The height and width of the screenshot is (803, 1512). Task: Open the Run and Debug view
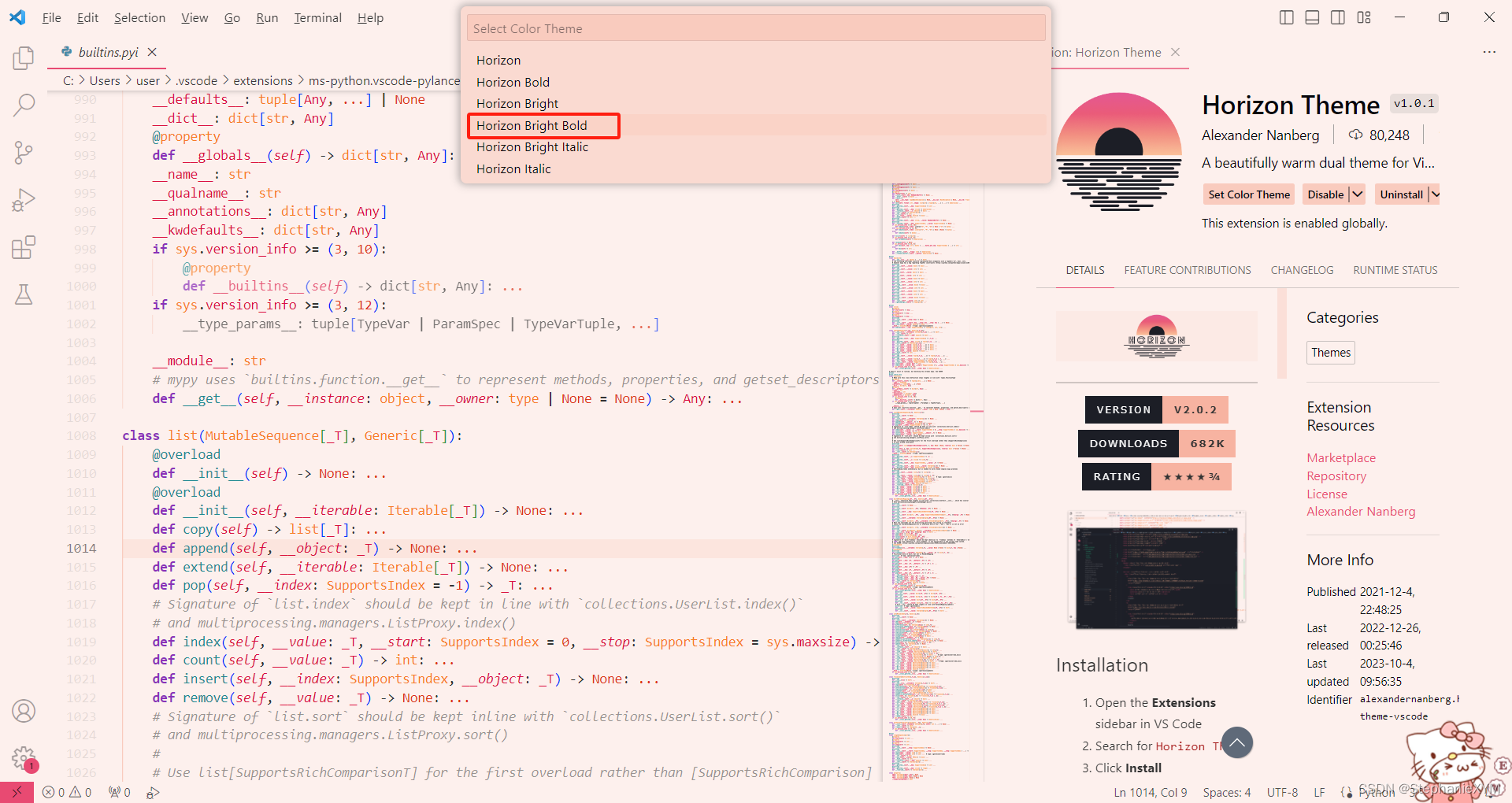pyautogui.click(x=24, y=200)
